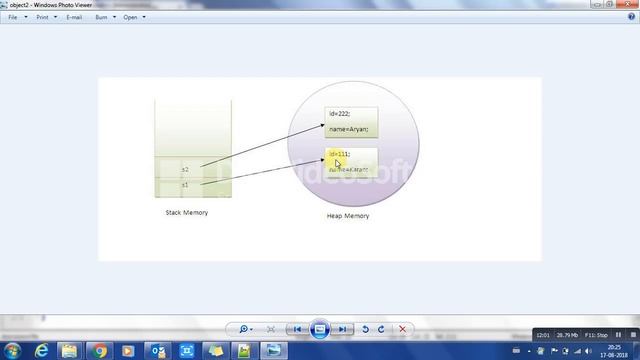Click the actual size button

[x=271, y=329]
